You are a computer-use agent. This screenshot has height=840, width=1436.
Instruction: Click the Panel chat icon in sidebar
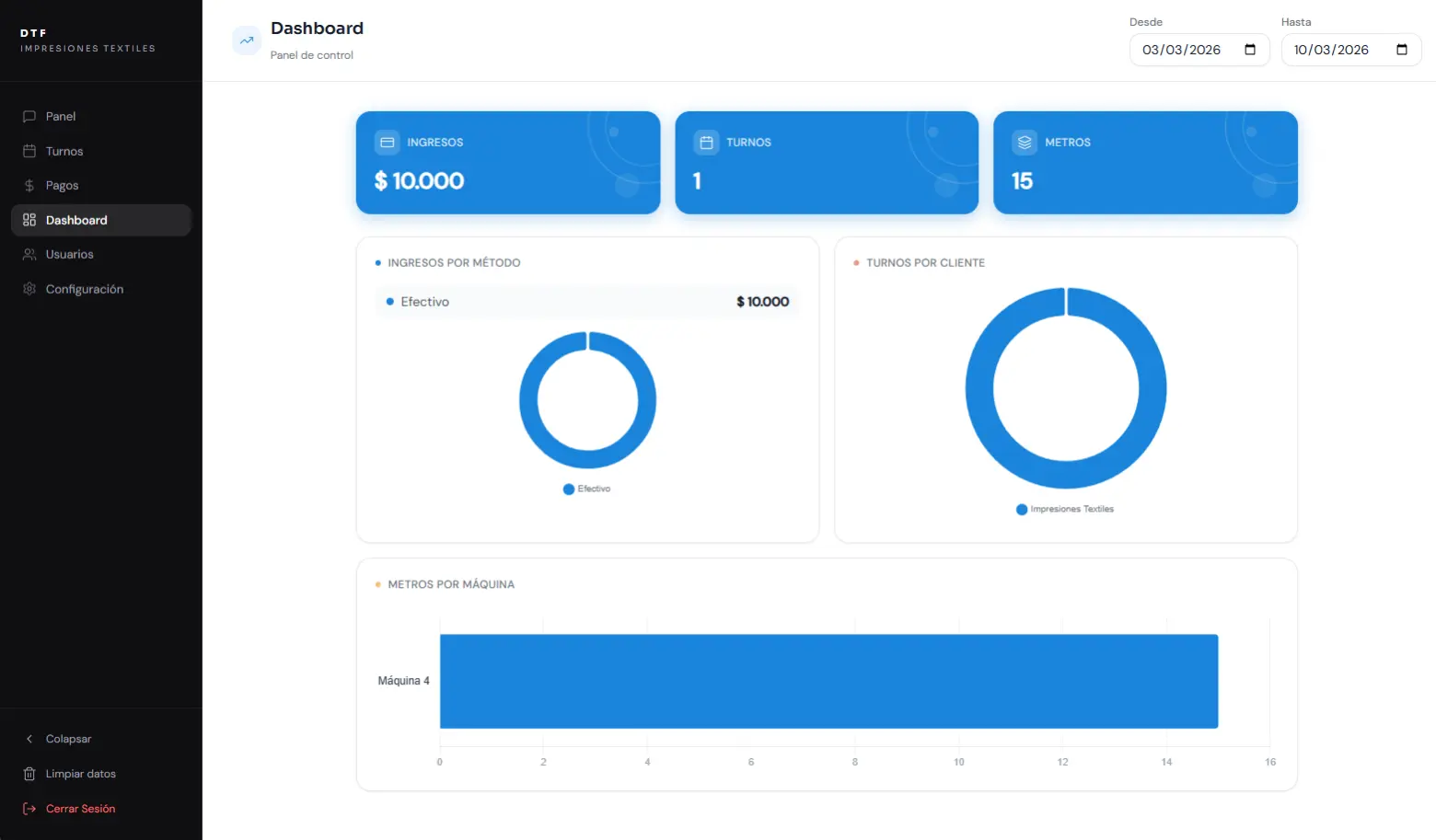pos(29,117)
